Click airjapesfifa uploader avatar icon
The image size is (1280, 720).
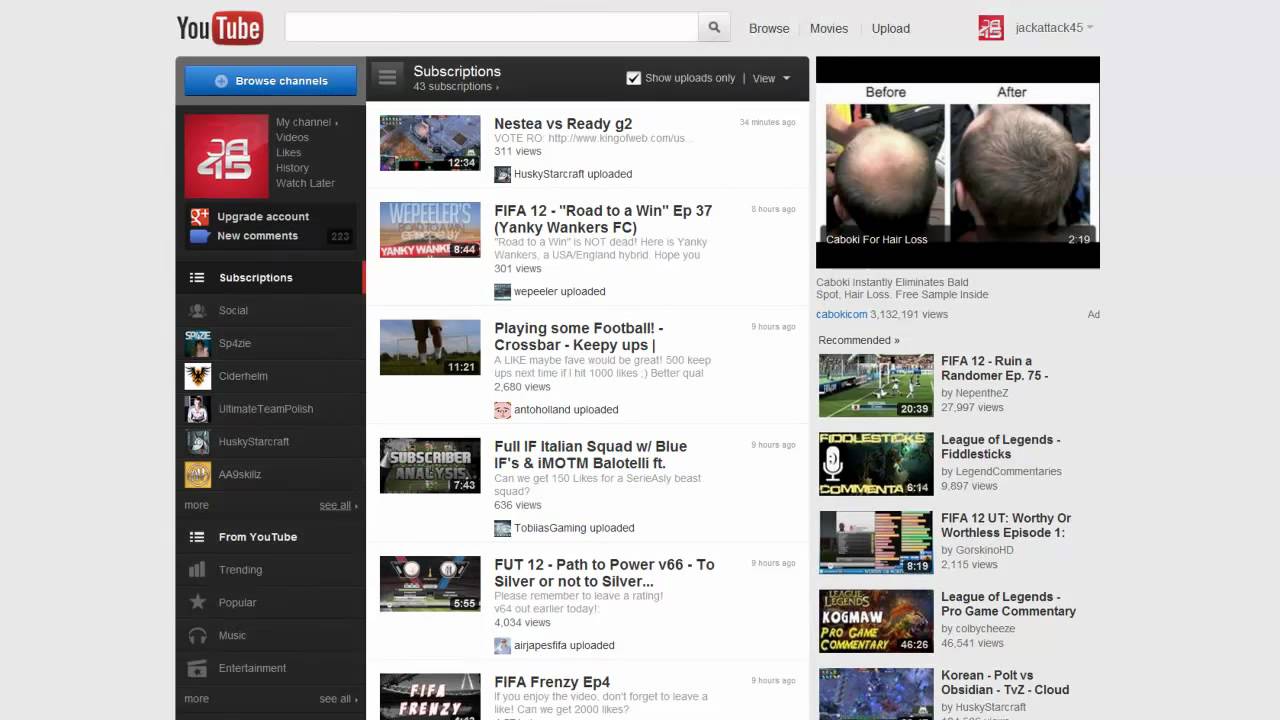pyautogui.click(x=502, y=646)
